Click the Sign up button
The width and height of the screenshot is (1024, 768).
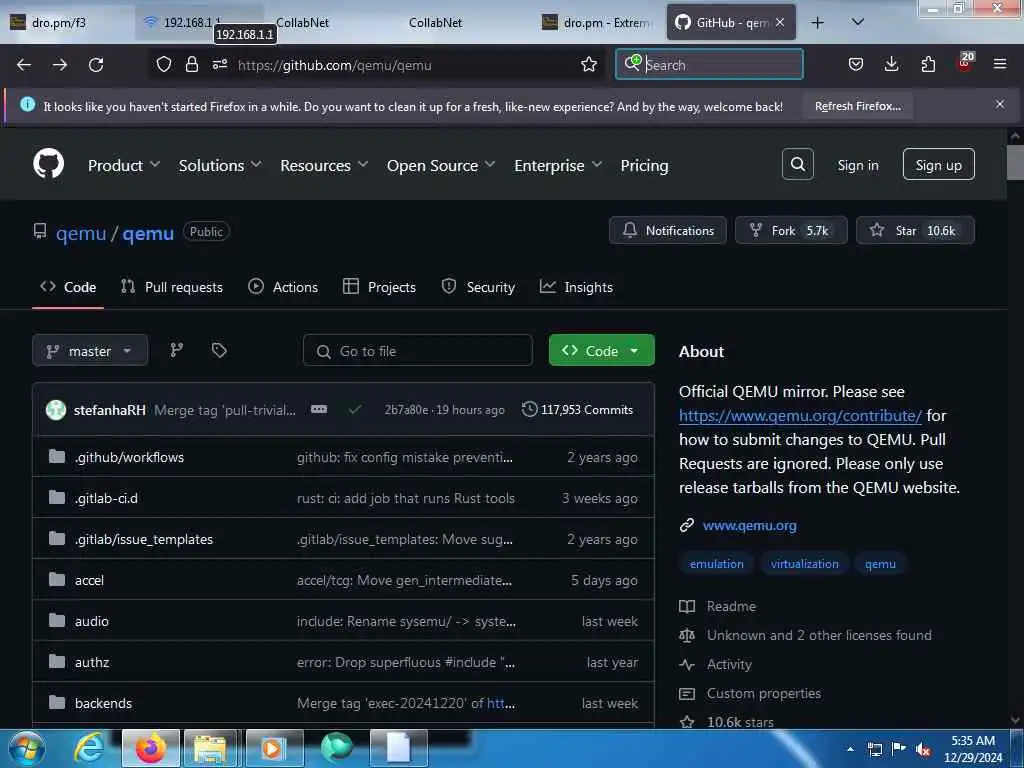tap(938, 165)
